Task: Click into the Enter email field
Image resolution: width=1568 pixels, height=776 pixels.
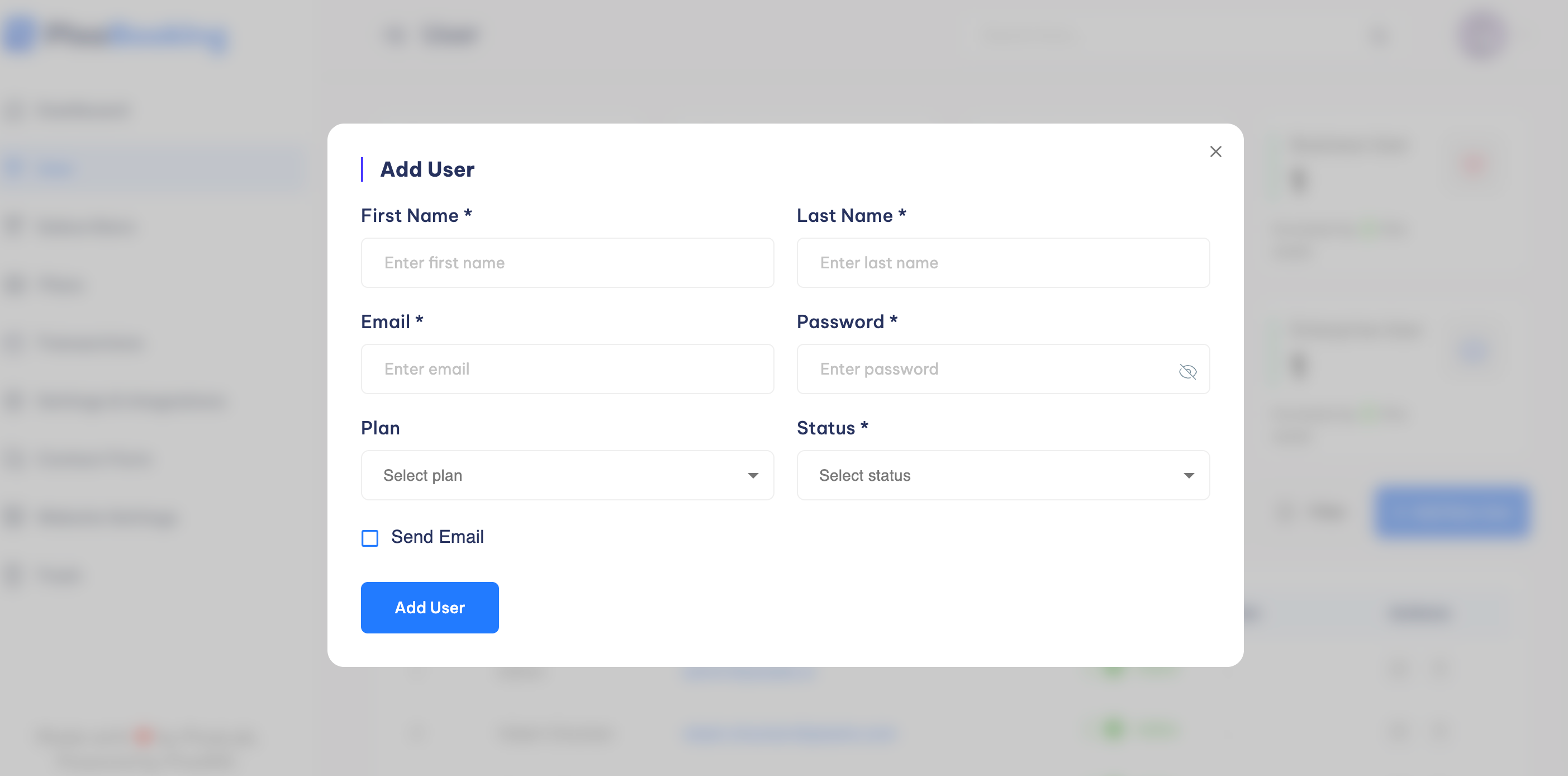Action: 567,369
